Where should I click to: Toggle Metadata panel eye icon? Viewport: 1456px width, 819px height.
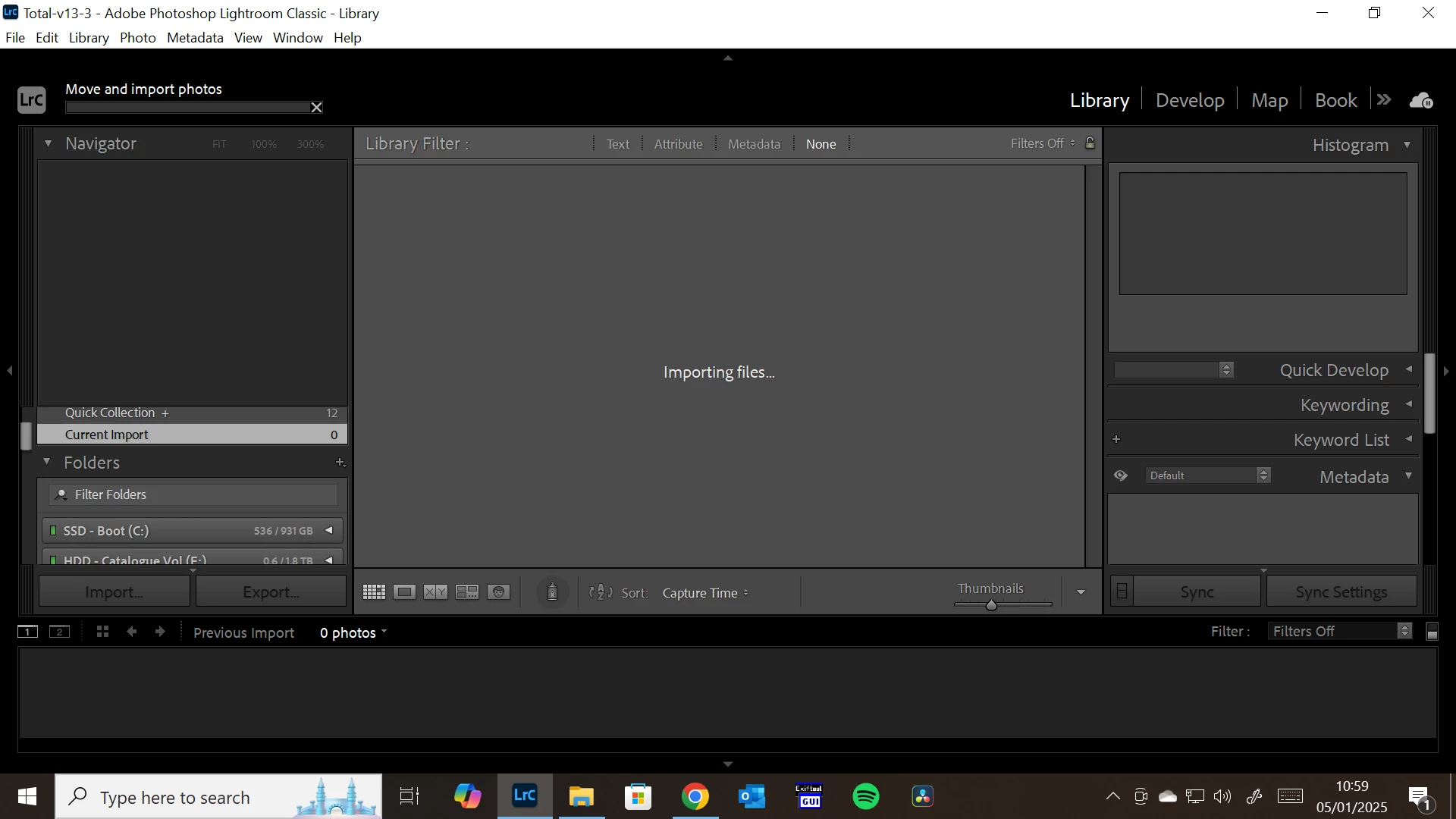pos(1121,475)
